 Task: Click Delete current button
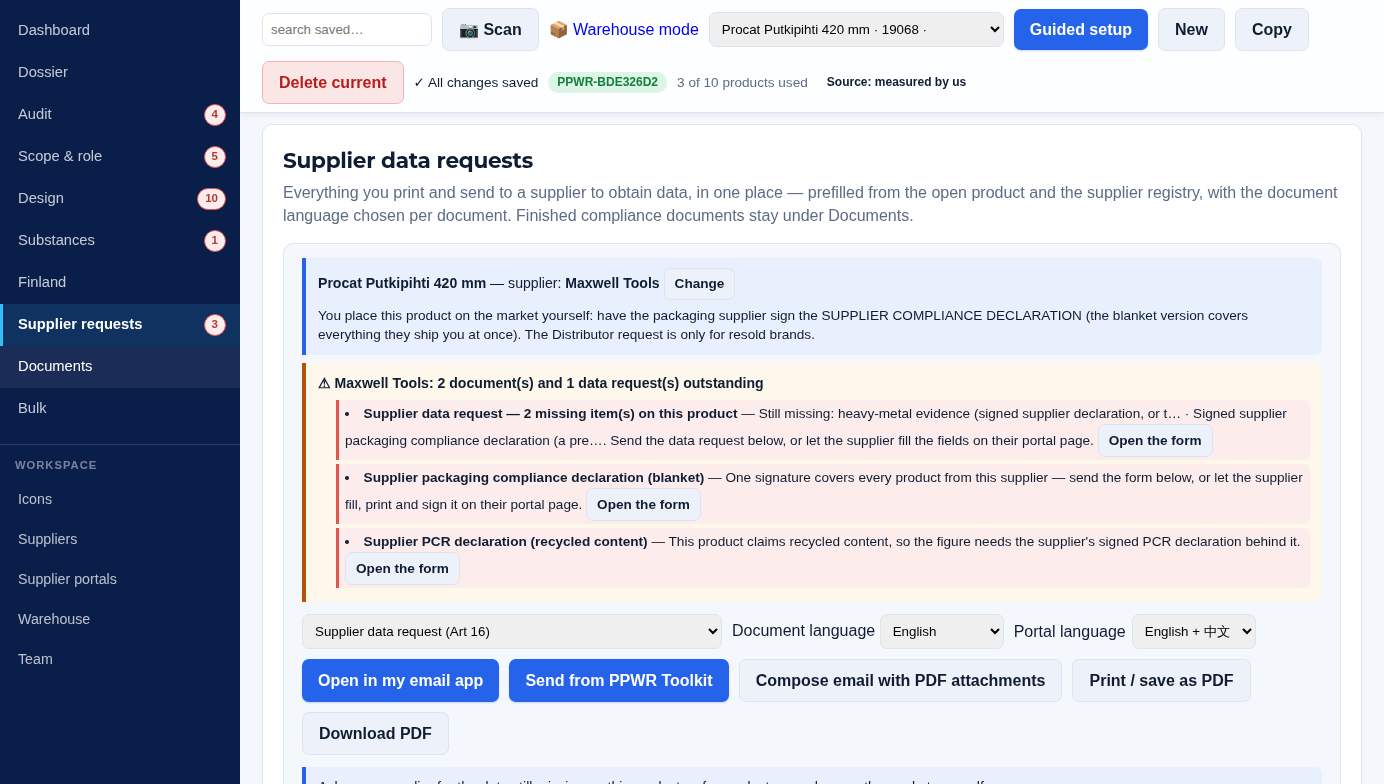[x=333, y=83]
